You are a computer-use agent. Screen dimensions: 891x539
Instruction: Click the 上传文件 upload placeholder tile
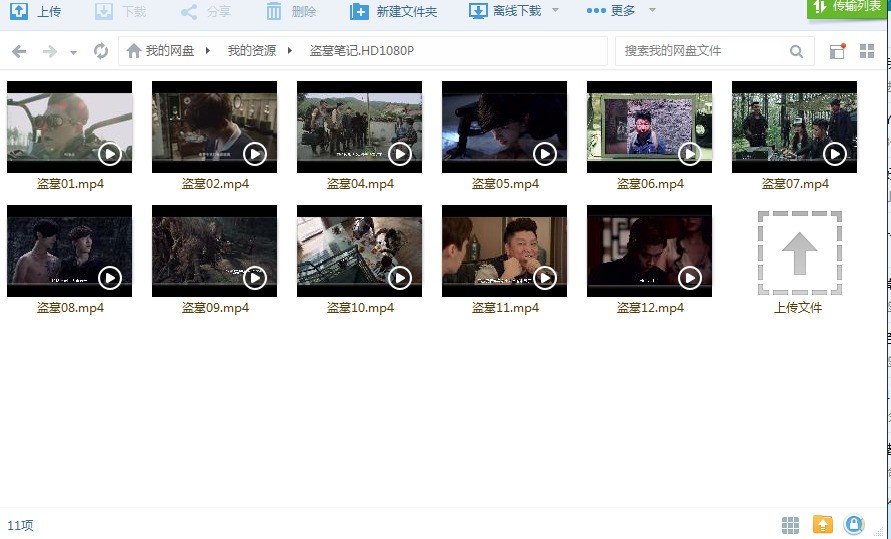(800, 253)
